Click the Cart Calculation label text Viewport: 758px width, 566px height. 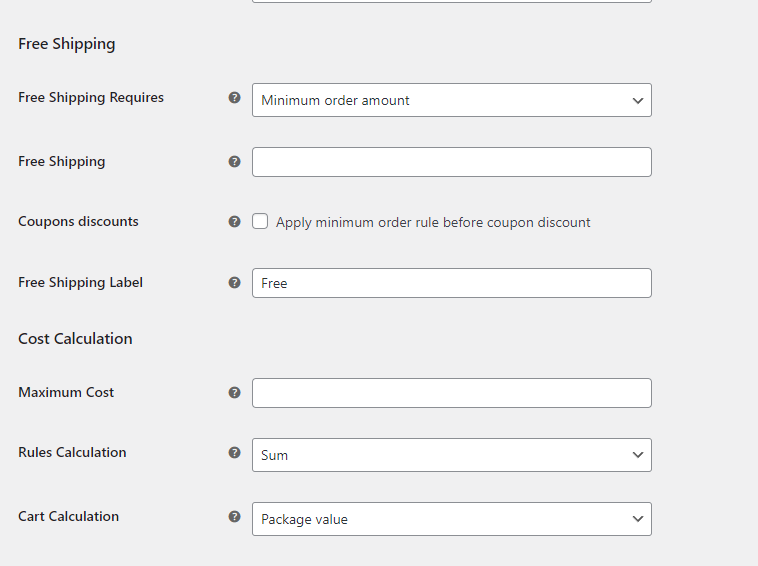(x=68, y=516)
